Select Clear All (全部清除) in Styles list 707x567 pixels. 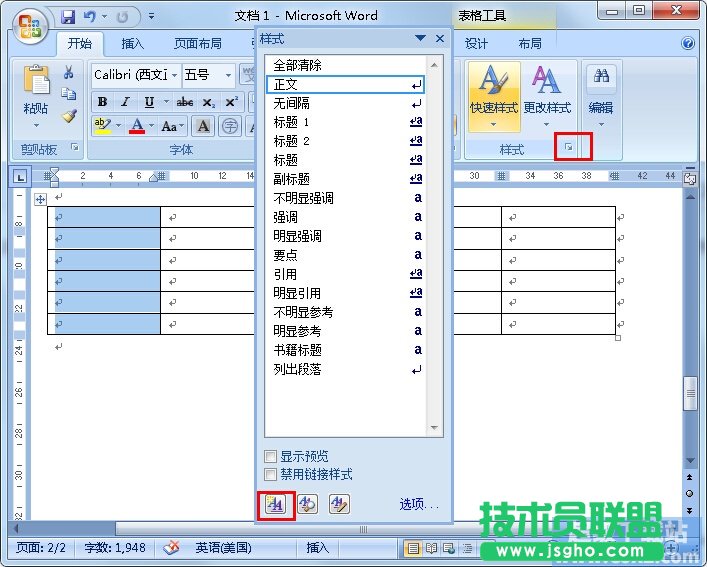345,65
